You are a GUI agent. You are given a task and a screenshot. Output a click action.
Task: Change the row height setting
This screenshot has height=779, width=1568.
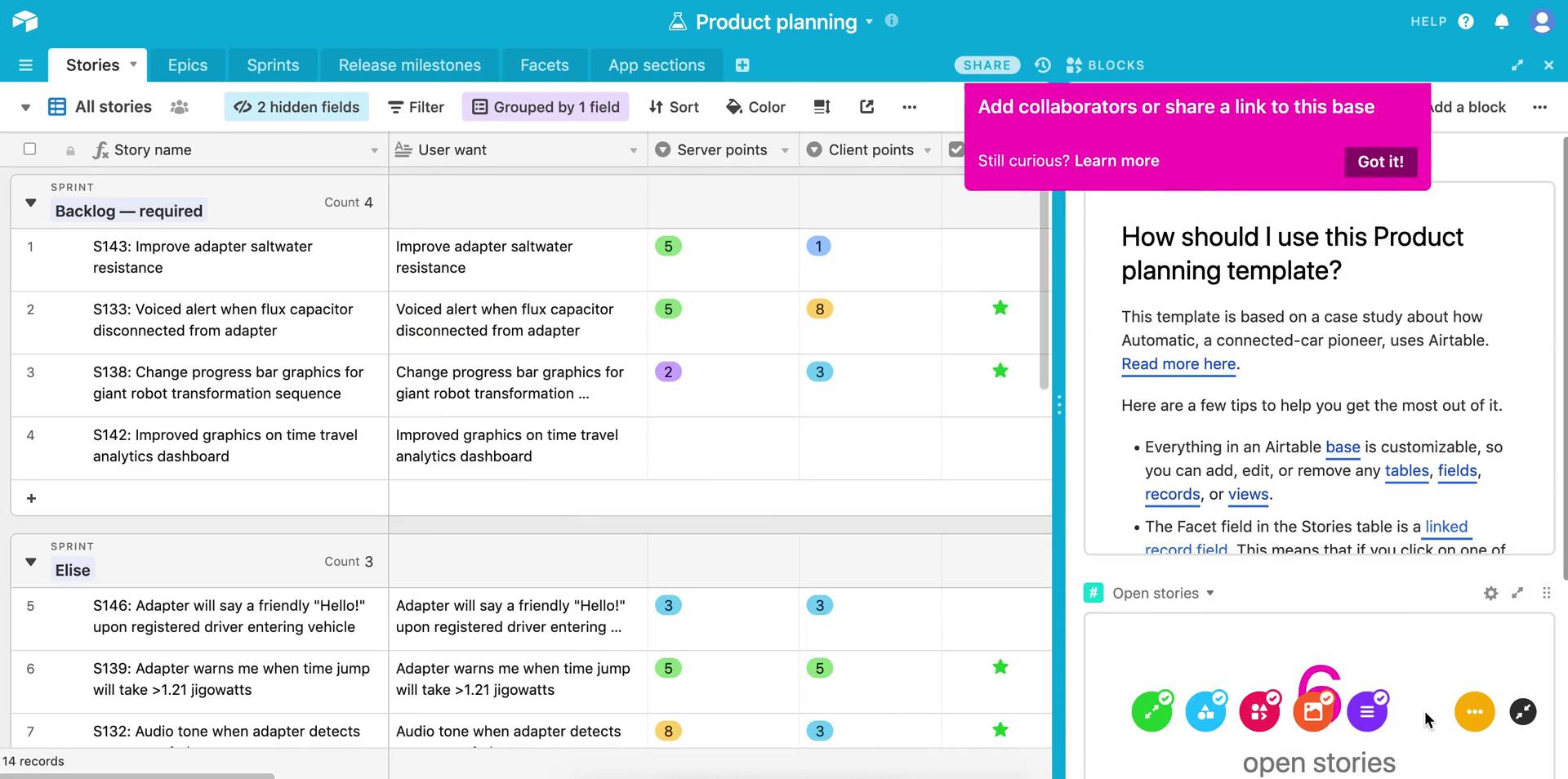point(822,107)
